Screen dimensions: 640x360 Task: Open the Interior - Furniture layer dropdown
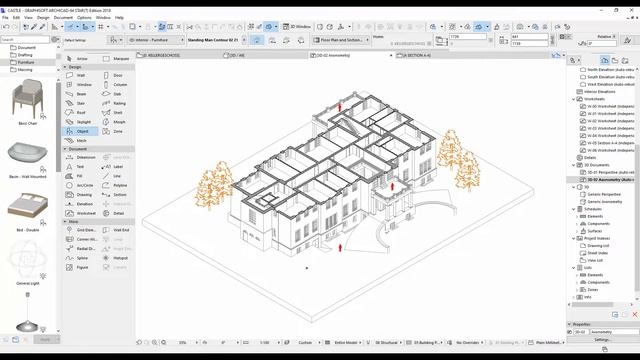[155, 40]
